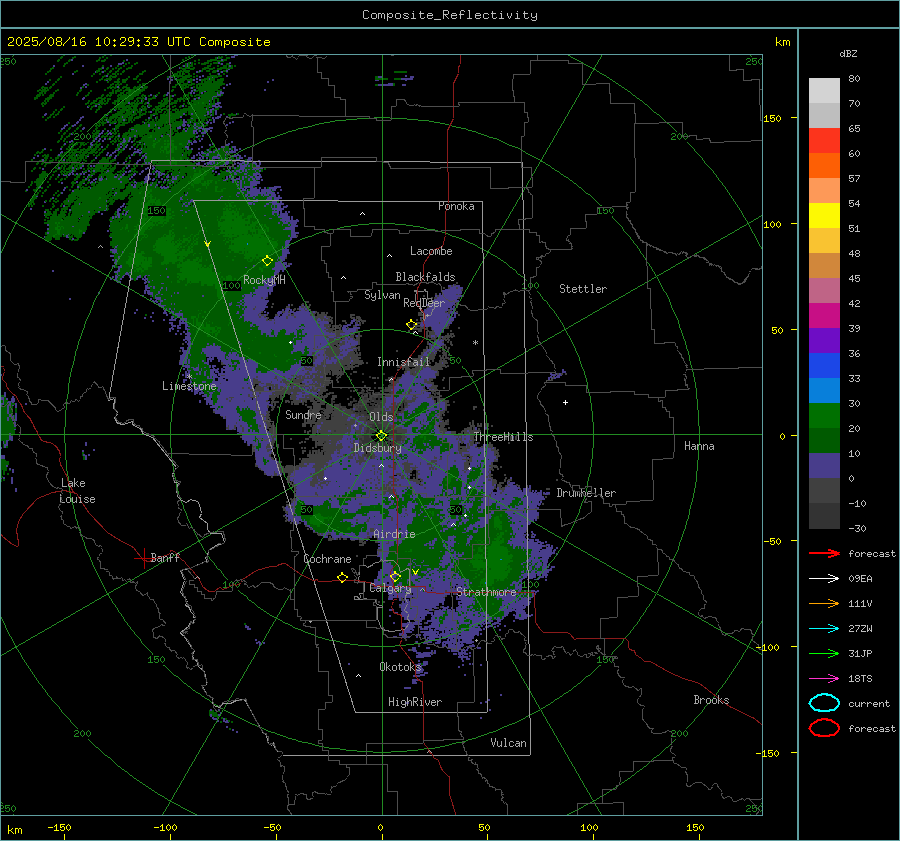Click the Ponoka label
This screenshot has height=841, width=900.
point(456,206)
